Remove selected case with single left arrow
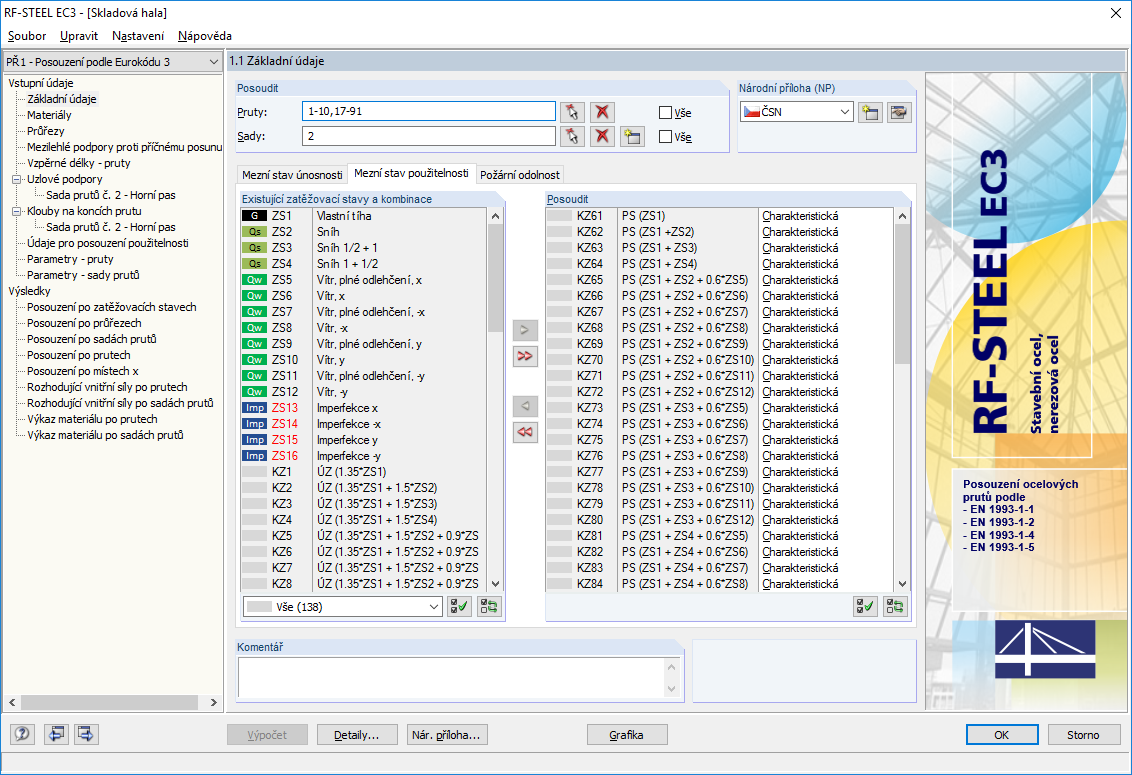Image resolution: width=1132 pixels, height=775 pixels. pyautogui.click(x=525, y=406)
